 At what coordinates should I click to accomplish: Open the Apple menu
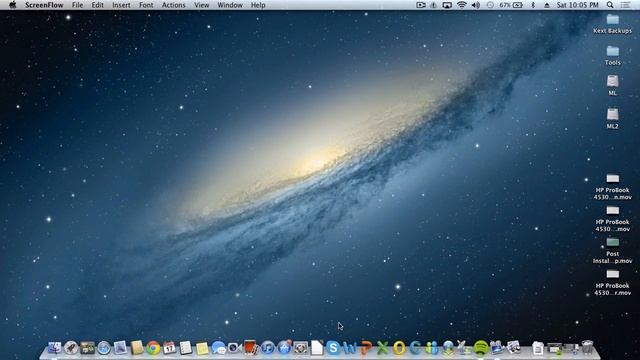coord(13,5)
